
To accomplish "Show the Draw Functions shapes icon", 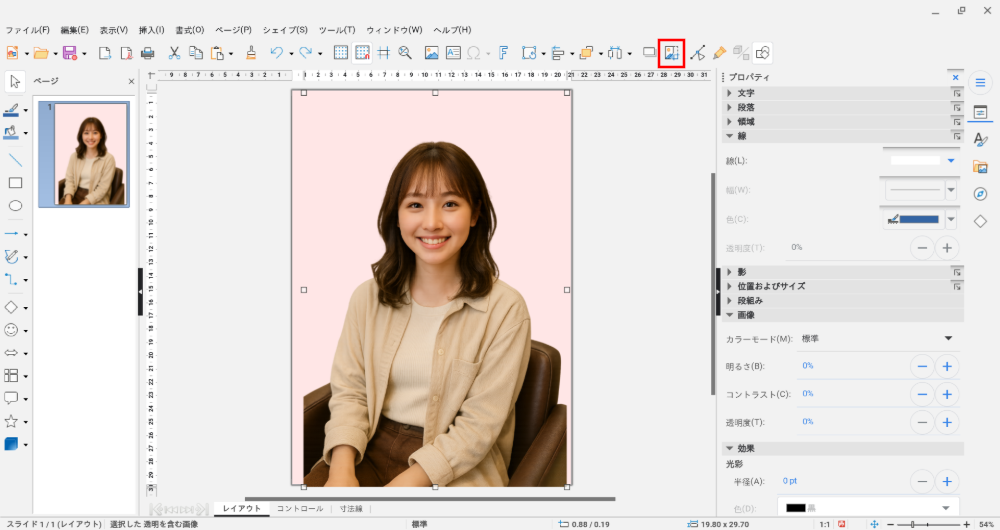I will [762, 53].
